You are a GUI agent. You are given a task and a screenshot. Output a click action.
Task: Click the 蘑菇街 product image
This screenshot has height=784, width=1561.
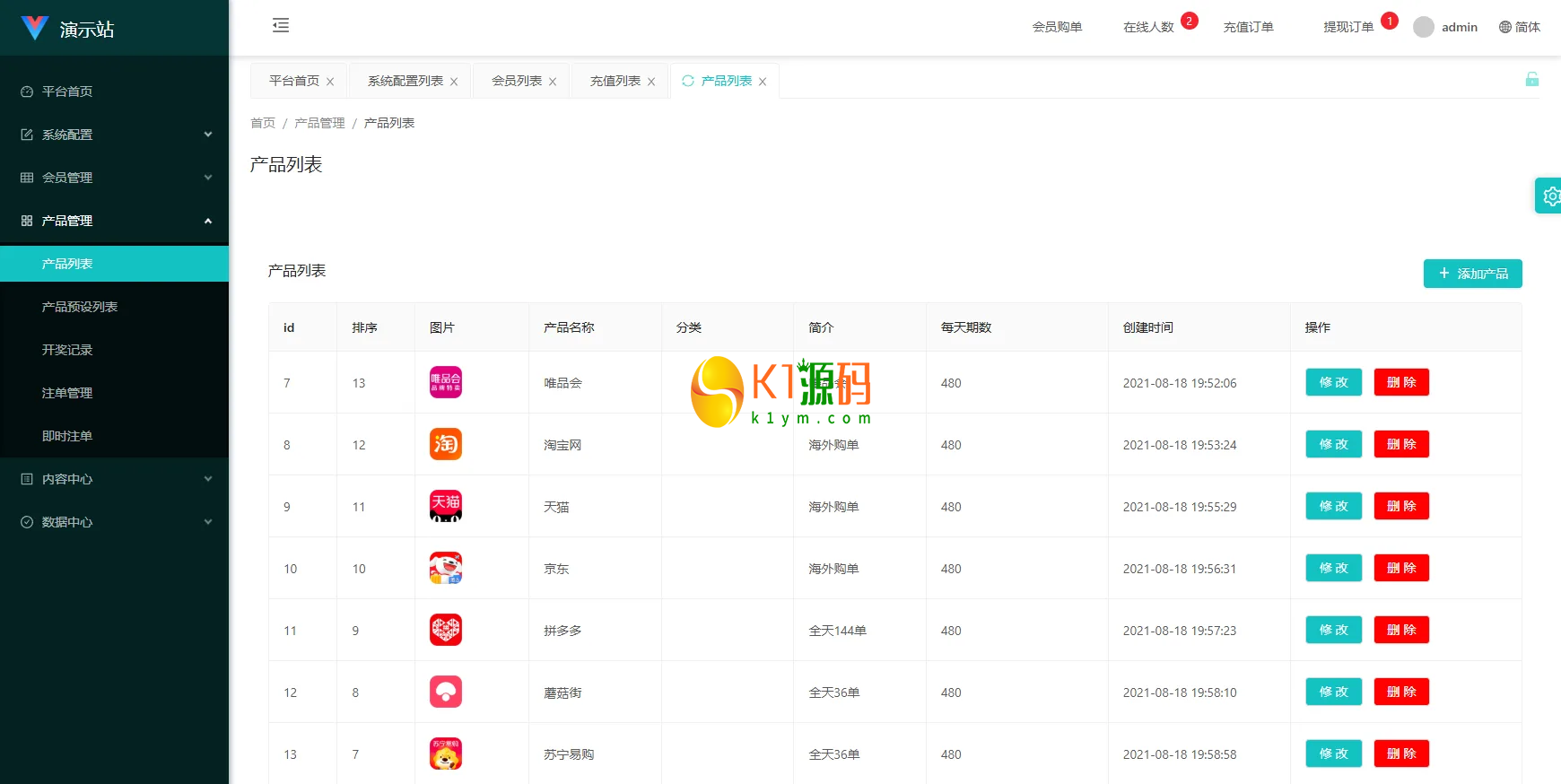446,692
